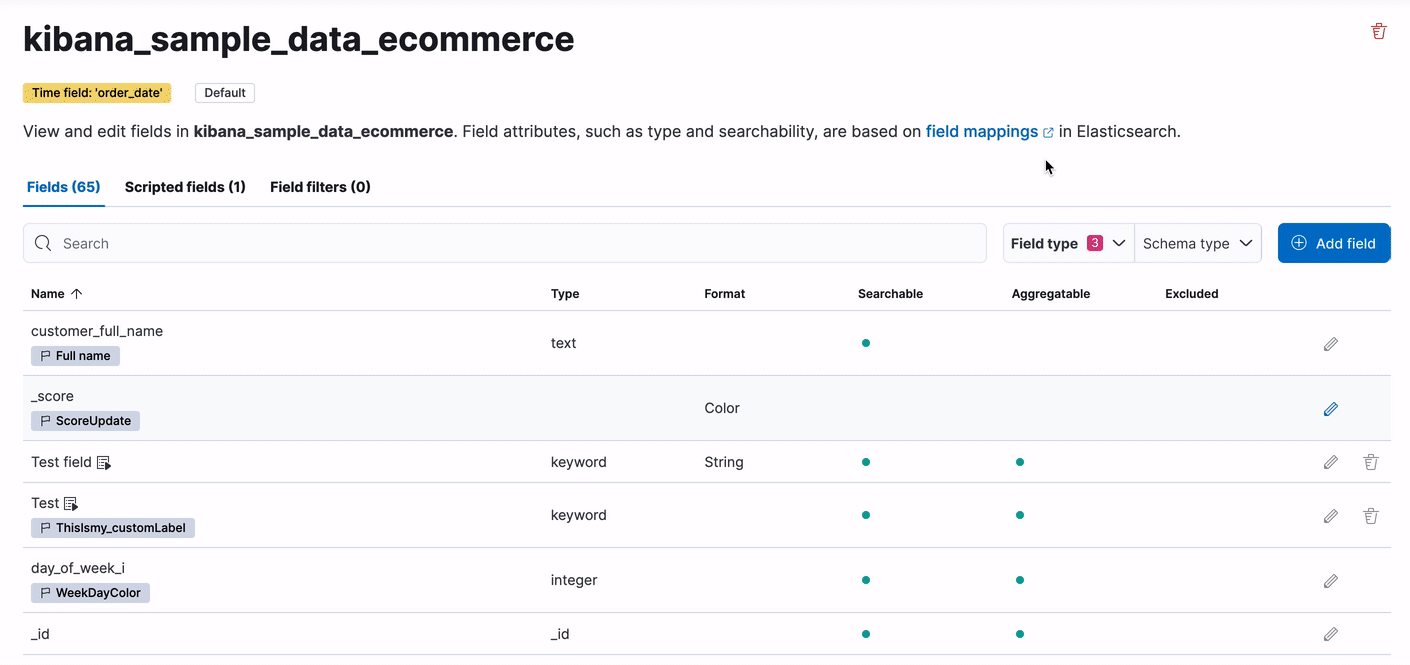Click the flag icon in WeekDayColor badge
This screenshot has height=665, width=1410.
point(45,593)
